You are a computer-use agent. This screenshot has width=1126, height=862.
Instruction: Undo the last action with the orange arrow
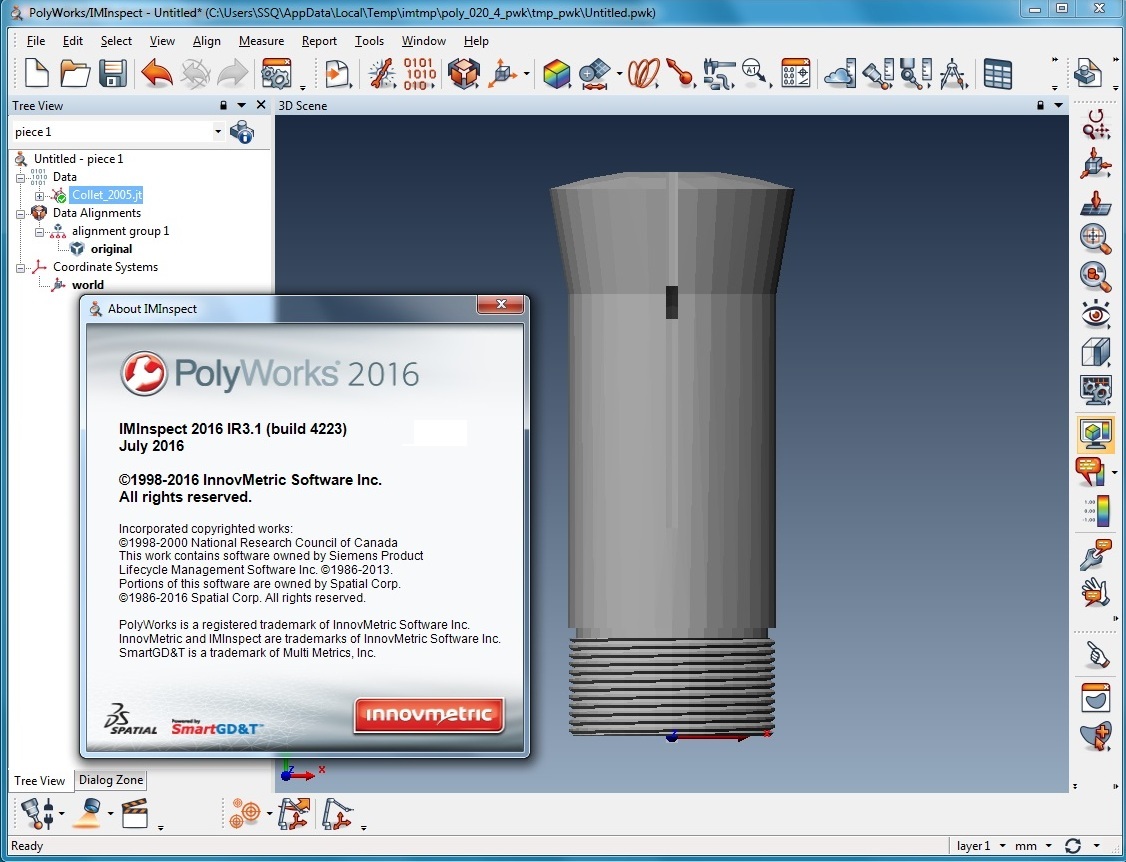pos(157,73)
